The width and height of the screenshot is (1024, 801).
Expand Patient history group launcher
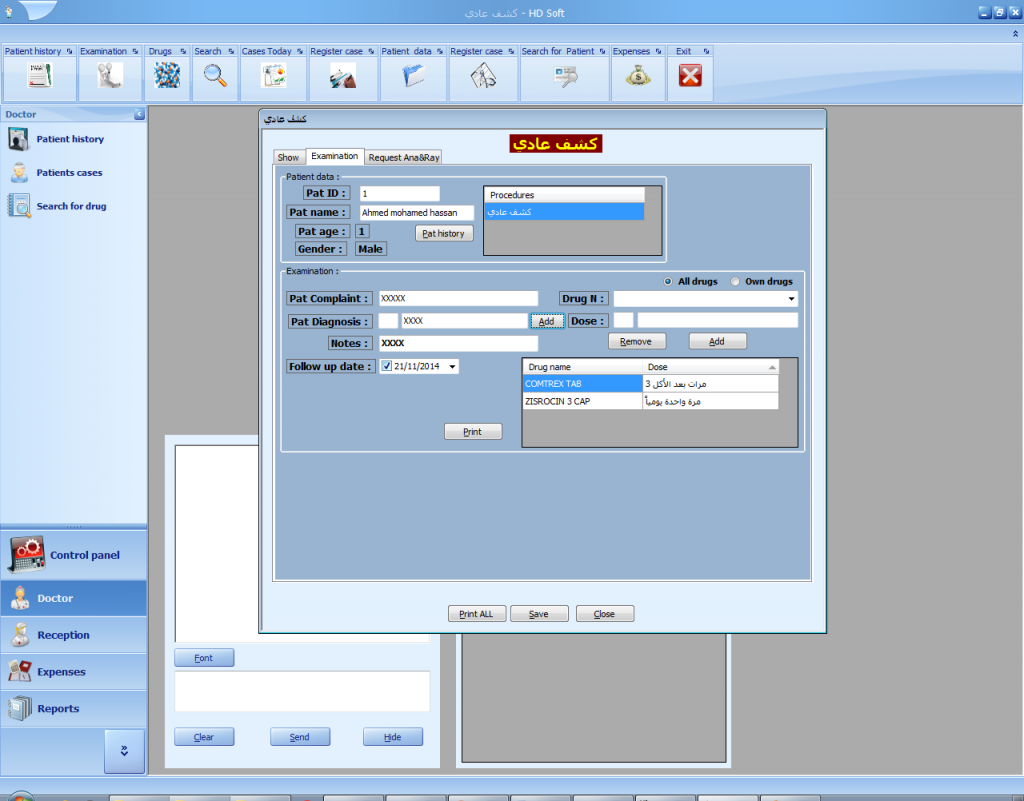(x=69, y=51)
